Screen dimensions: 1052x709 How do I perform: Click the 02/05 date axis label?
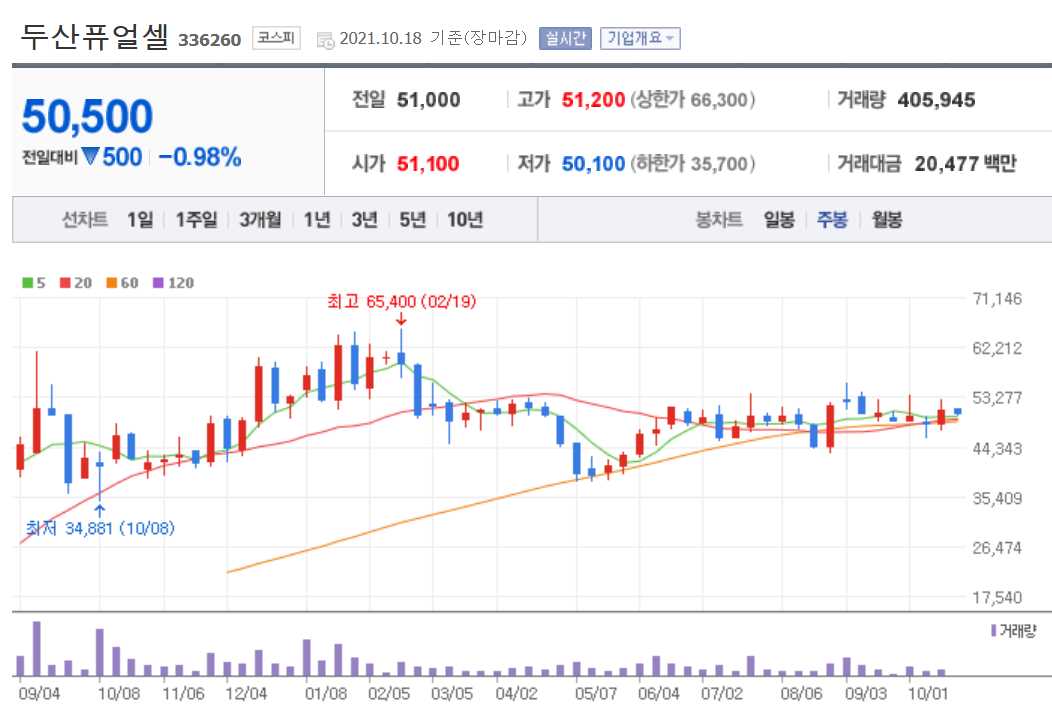click(389, 693)
